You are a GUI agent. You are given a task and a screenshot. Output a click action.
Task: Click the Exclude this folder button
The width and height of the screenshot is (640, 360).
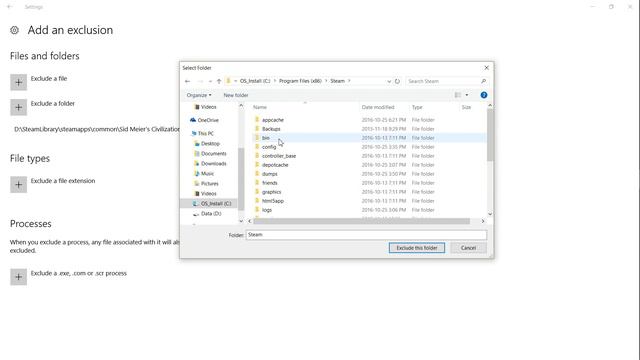coord(417,248)
